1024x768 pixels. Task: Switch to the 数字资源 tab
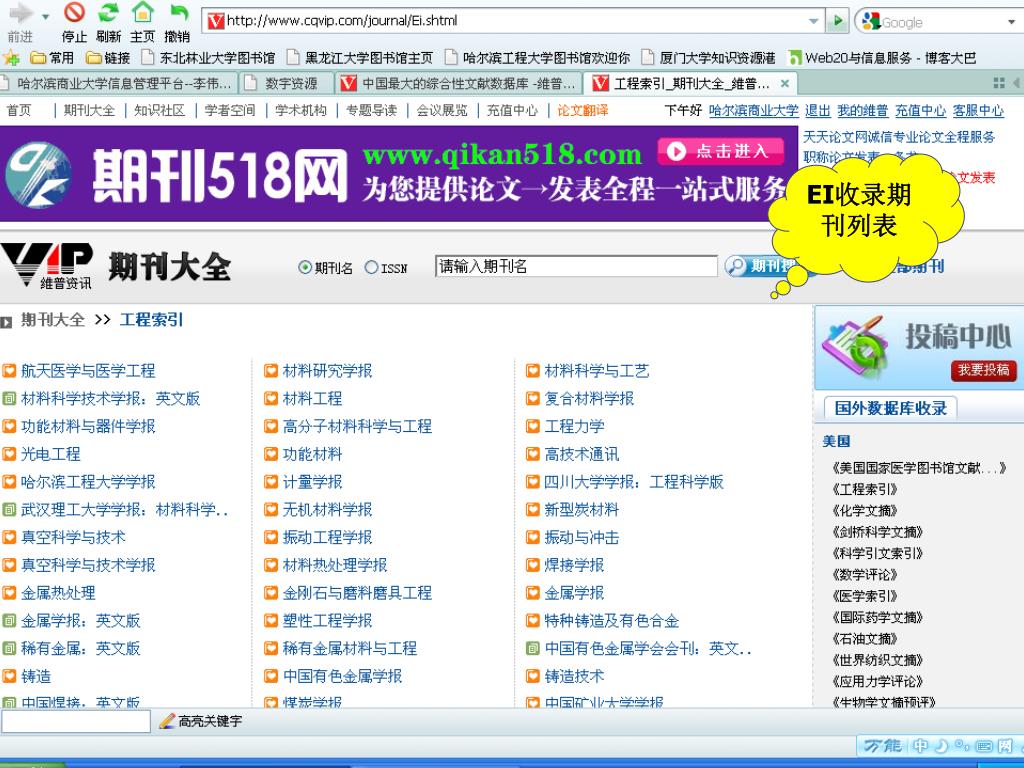(x=287, y=84)
